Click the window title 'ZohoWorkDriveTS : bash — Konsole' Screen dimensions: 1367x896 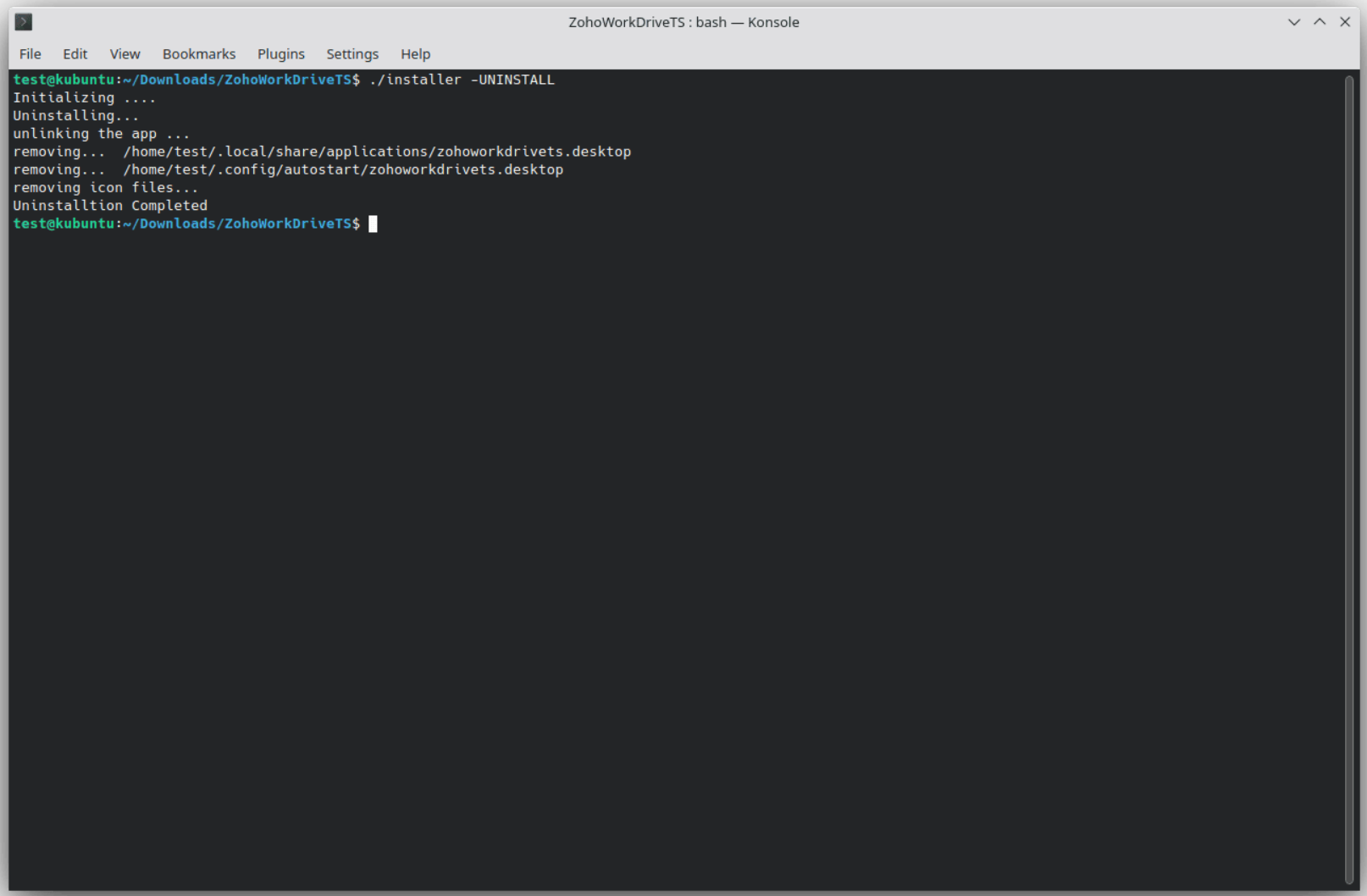click(x=683, y=22)
